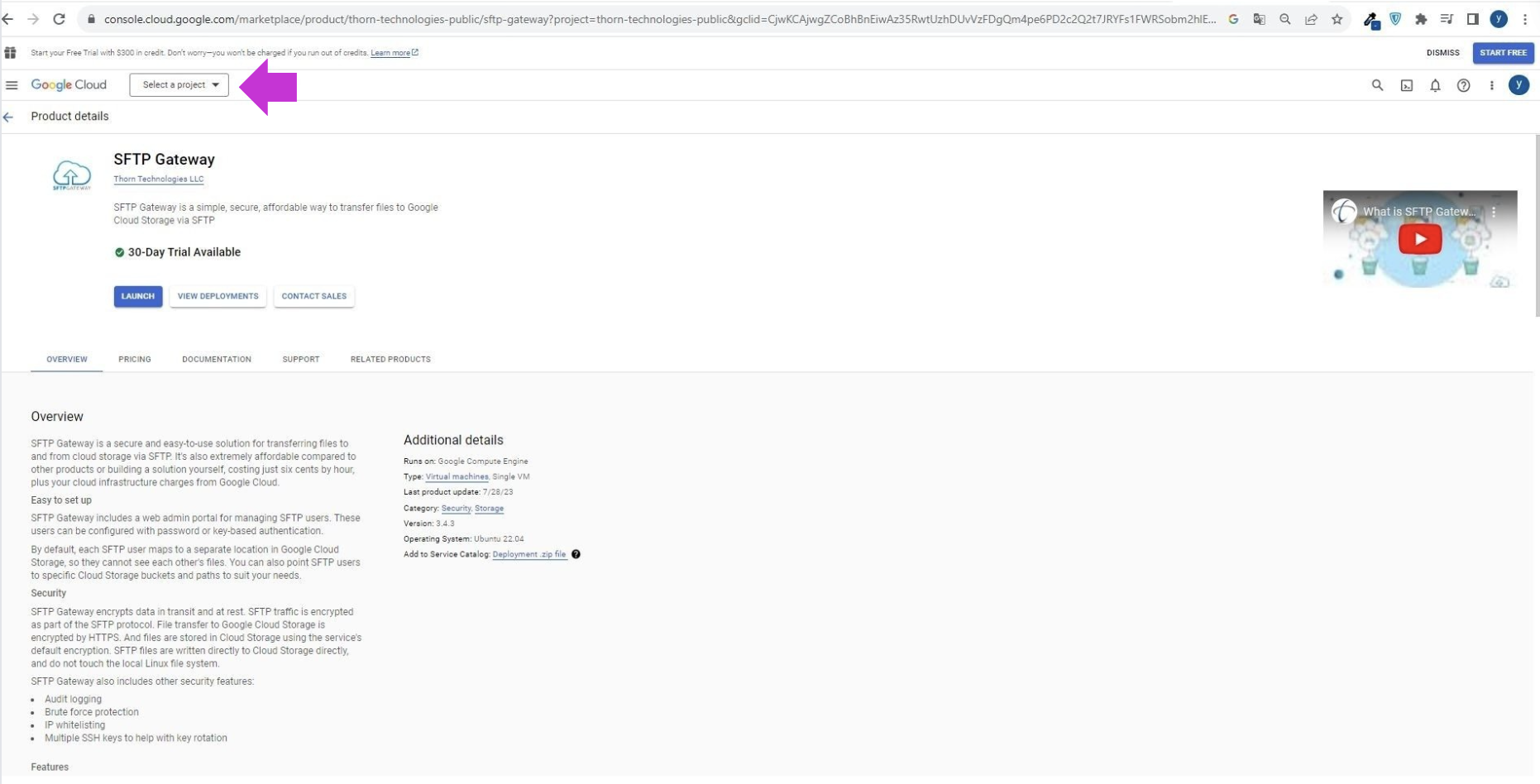Open Chrome profile avatar
The height and width of the screenshot is (784, 1540).
tap(1499, 19)
